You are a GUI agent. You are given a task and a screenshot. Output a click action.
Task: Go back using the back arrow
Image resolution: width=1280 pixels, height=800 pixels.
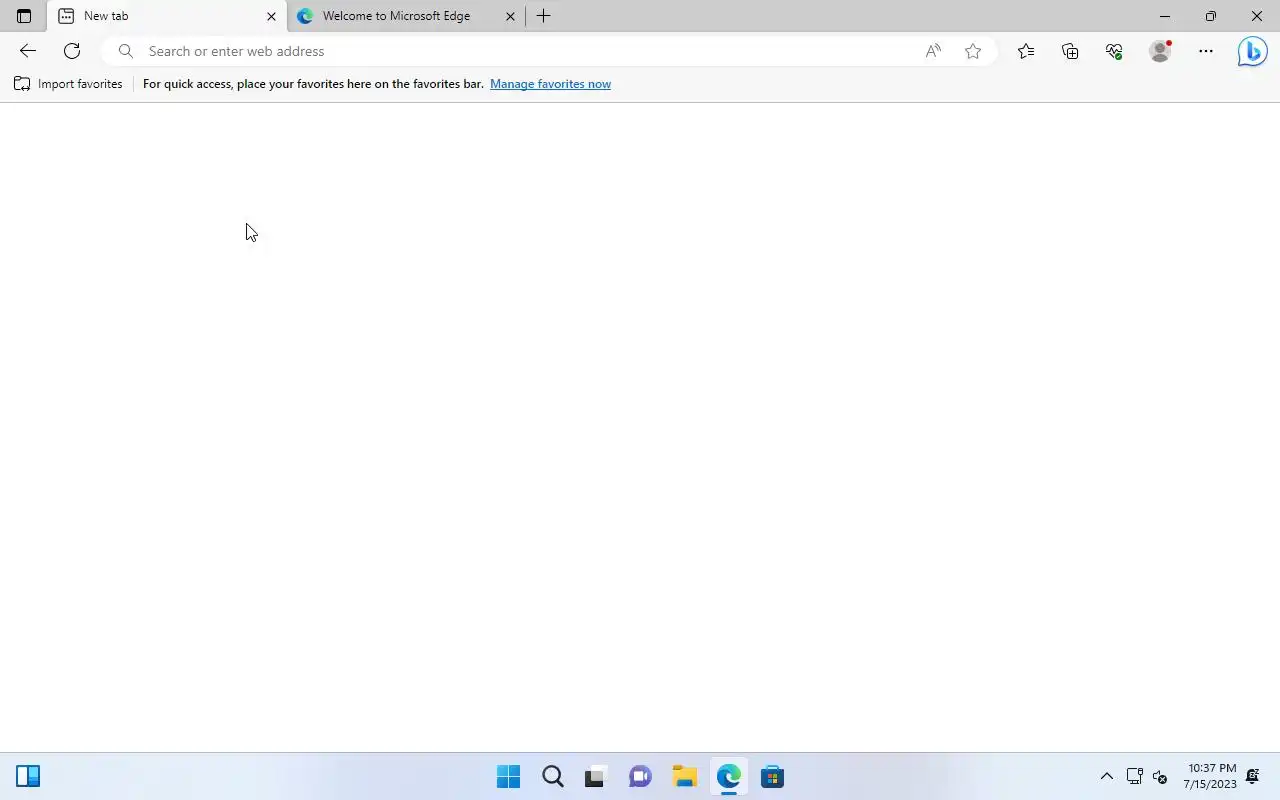(28, 51)
